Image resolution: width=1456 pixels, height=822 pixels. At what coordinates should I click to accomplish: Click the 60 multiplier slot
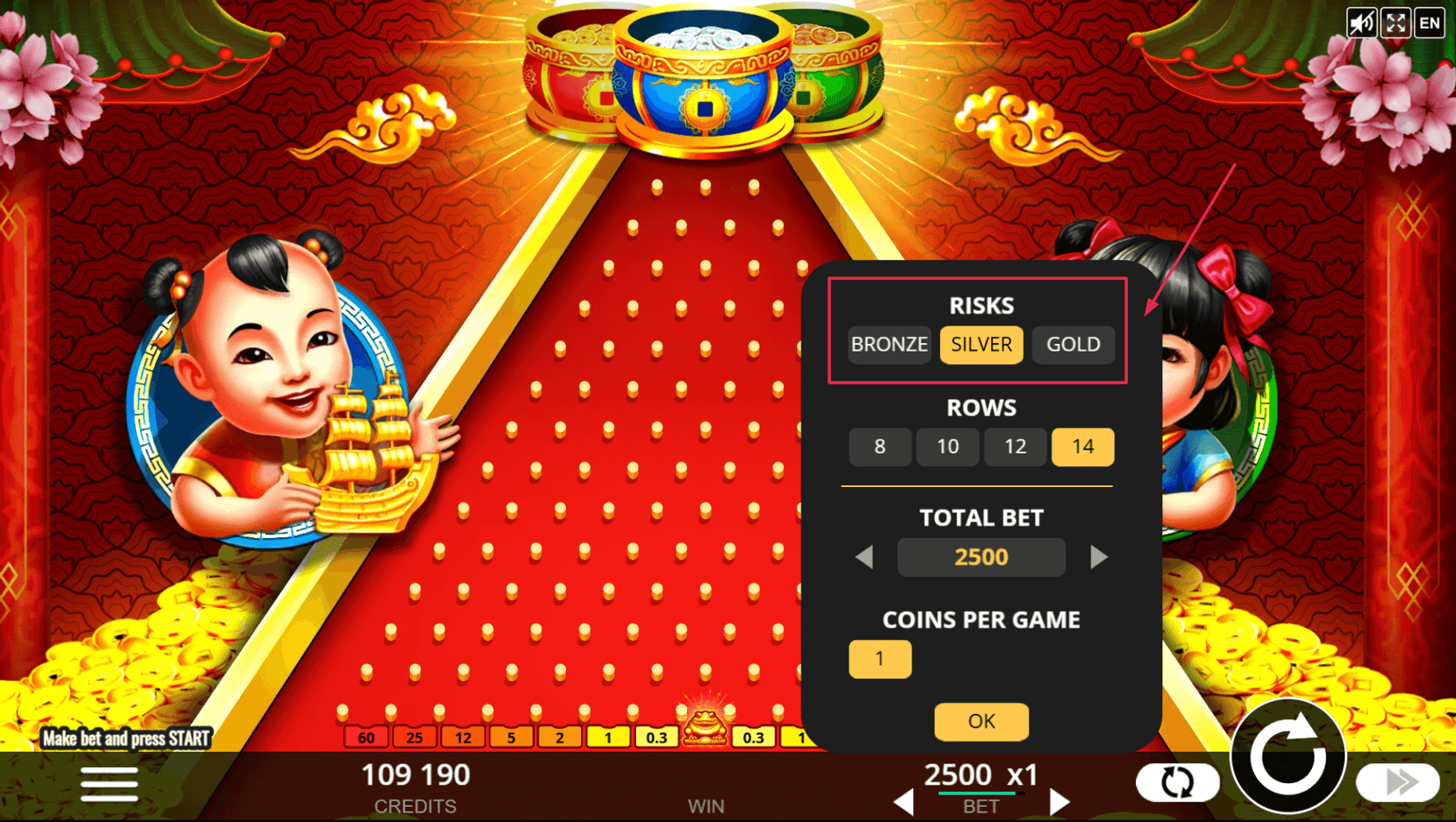pos(366,738)
